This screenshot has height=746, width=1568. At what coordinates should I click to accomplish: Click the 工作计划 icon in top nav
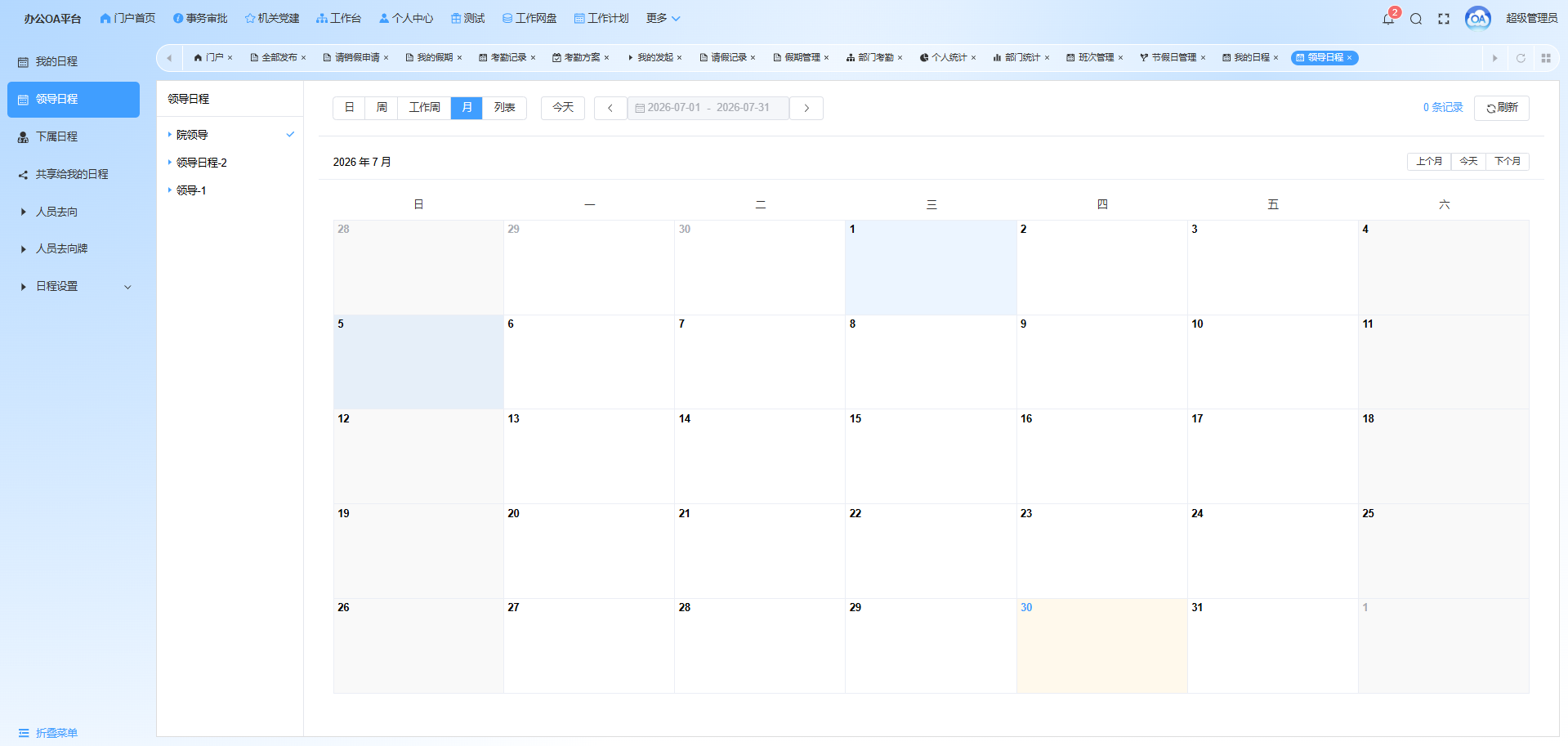point(579,18)
